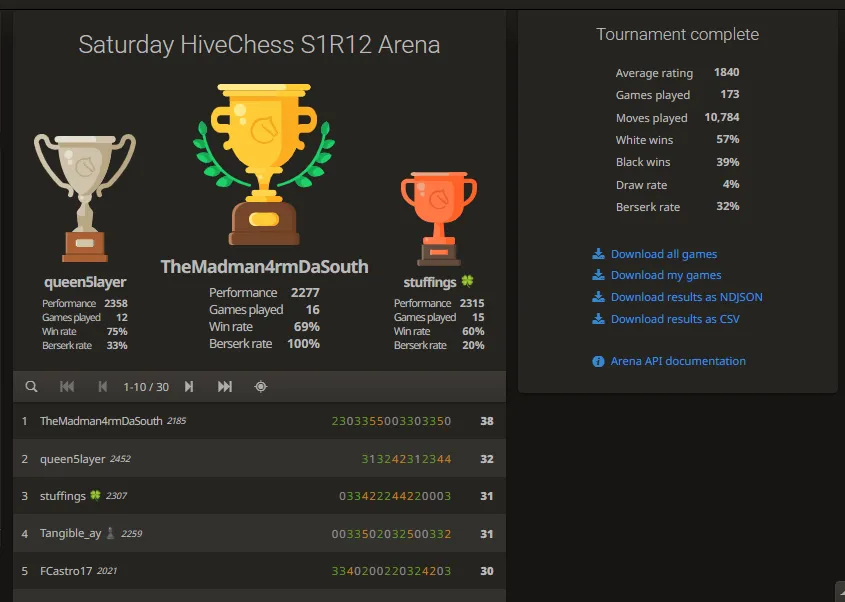Click score 32 of queen5layer

tap(487, 459)
